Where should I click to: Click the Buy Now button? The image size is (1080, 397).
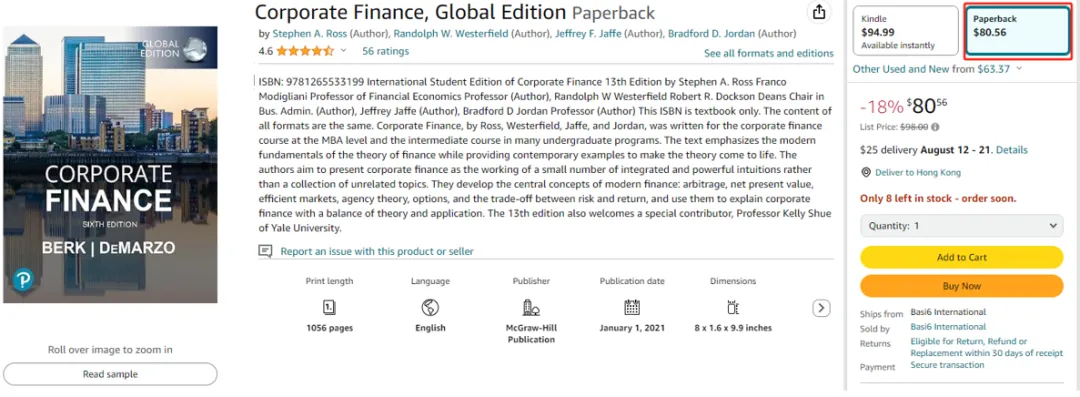(962, 286)
